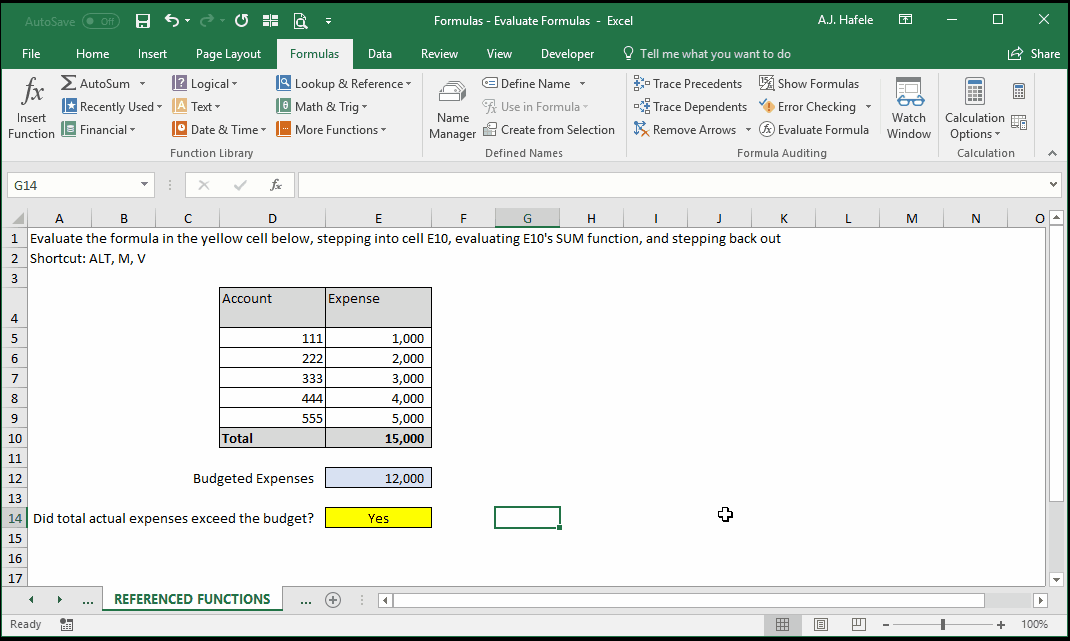Click the formula bar Insert Function button
Image resolution: width=1070 pixels, height=641 pixels.
[x=276, y=184]
